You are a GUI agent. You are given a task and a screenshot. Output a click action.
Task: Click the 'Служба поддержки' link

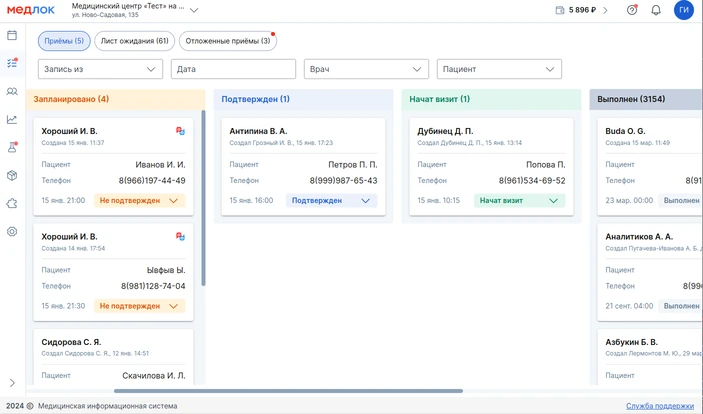coord(659,406)
